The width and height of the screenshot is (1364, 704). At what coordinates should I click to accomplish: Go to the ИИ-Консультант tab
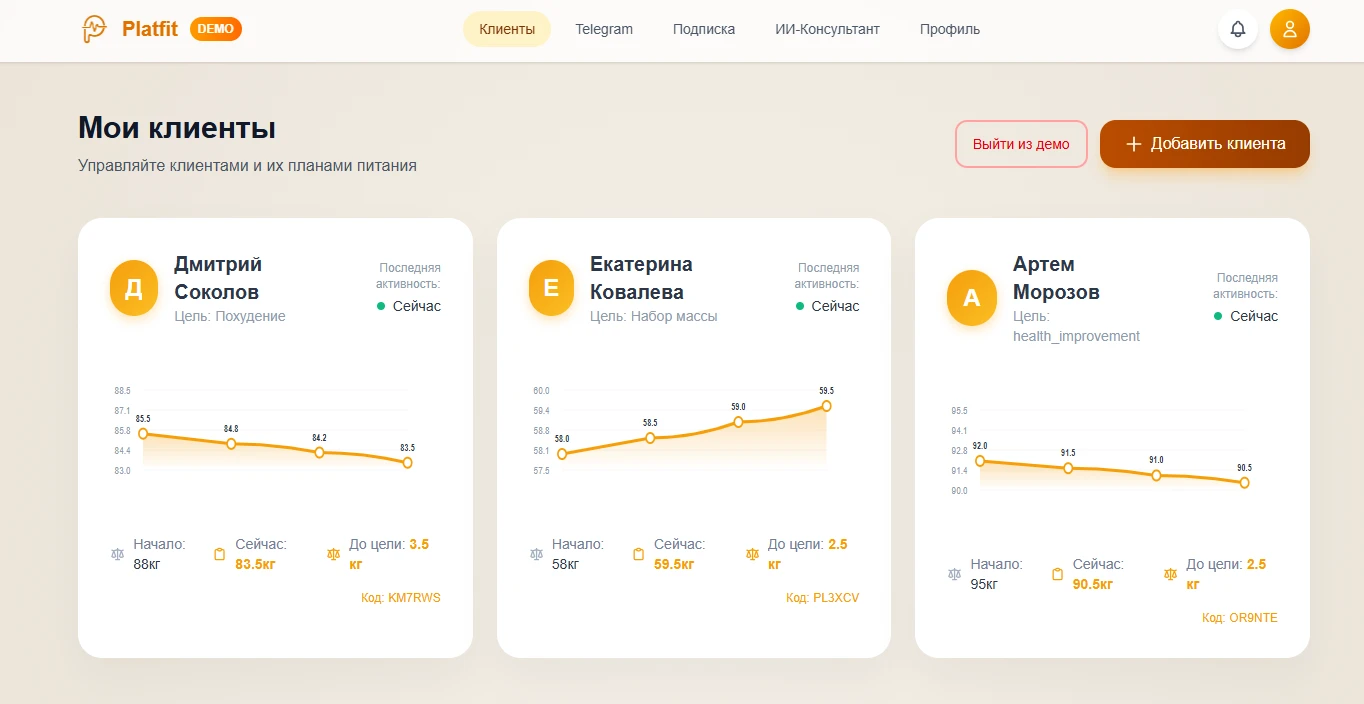pos(827,29)
